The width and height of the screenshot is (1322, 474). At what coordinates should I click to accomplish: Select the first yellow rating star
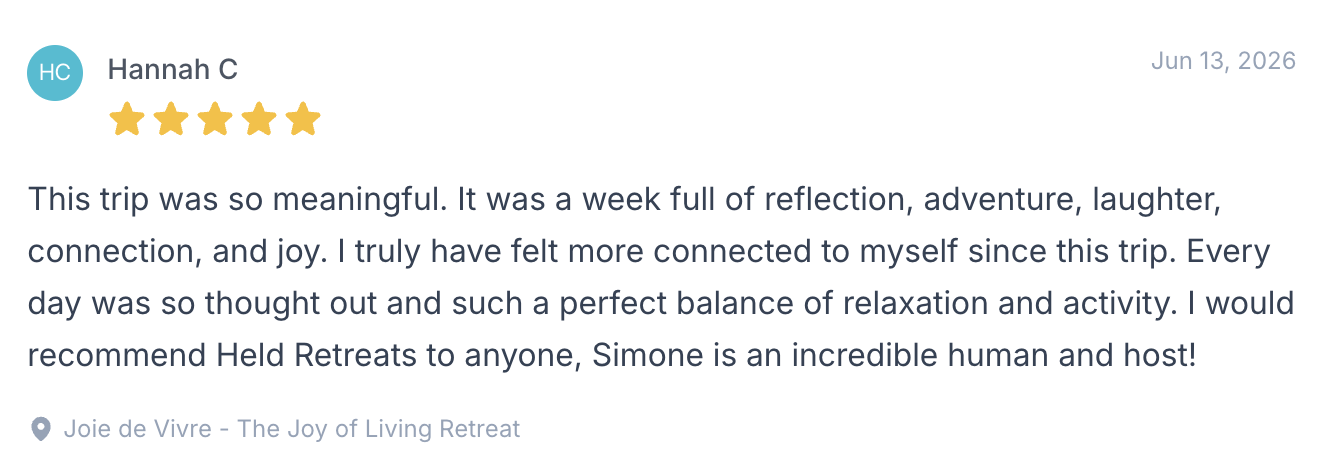[127, 119]
